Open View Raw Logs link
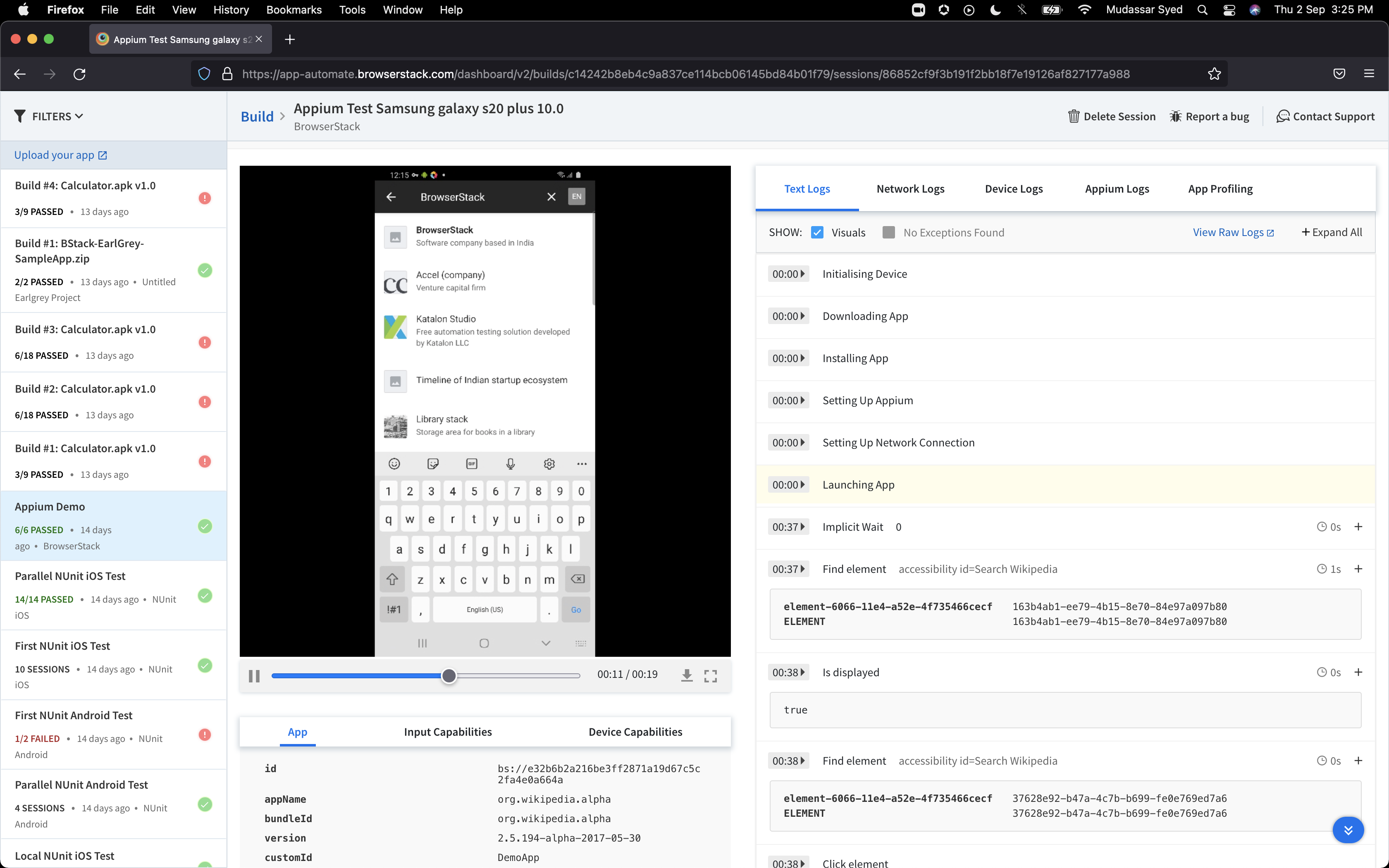Viewport: 1389px width, 868px height. [x=1233, y=232]
